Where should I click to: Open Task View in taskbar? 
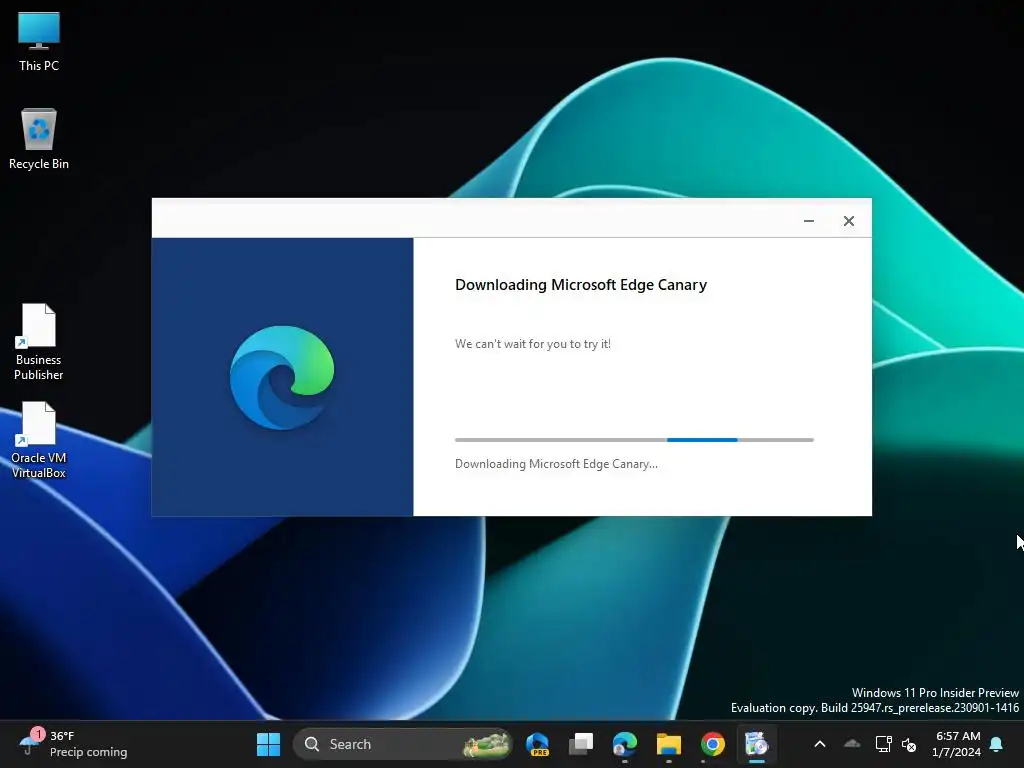pos(581,744)
